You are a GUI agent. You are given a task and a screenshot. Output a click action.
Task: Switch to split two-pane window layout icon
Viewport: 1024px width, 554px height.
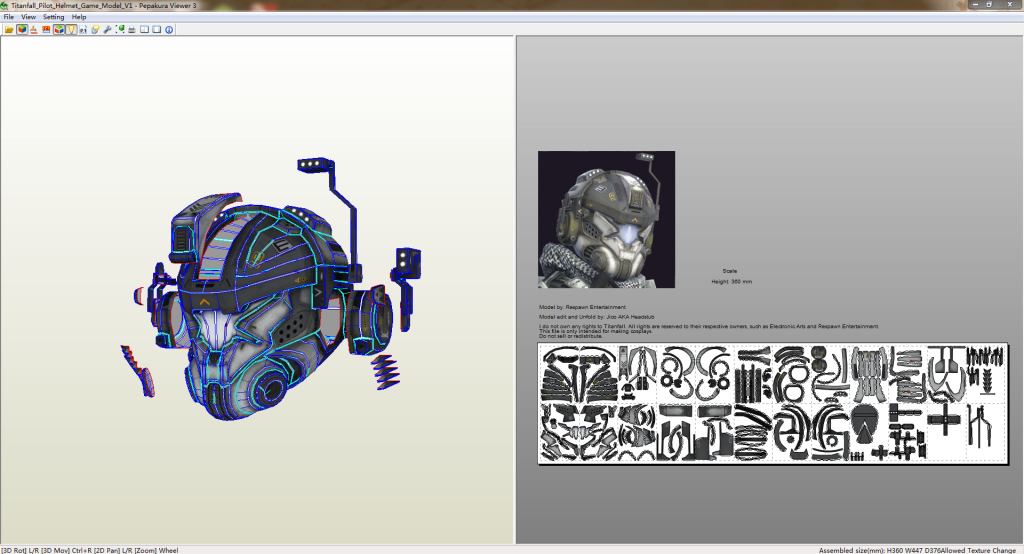tap(144, 29)
